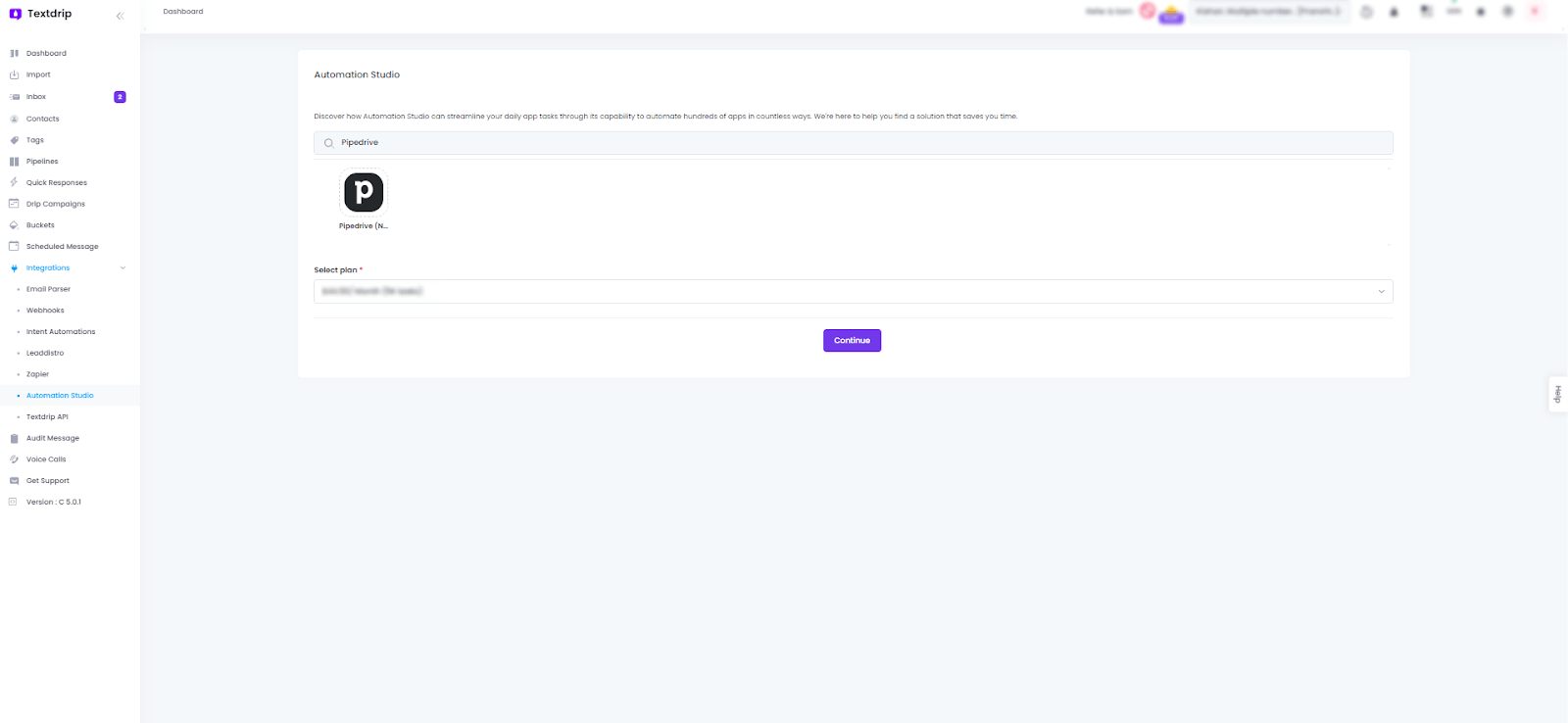
Task: Focus the app search field containing Pipedrive
Action: click(853, 143)
